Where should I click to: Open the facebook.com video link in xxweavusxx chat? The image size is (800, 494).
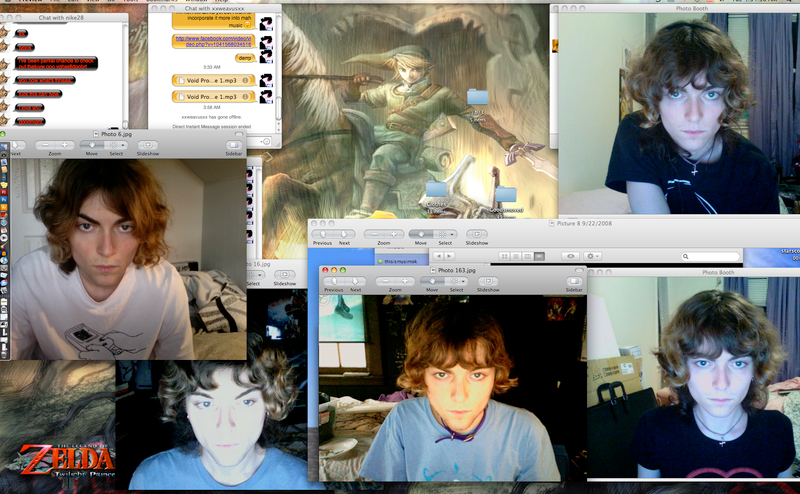(x=213, y=41)
